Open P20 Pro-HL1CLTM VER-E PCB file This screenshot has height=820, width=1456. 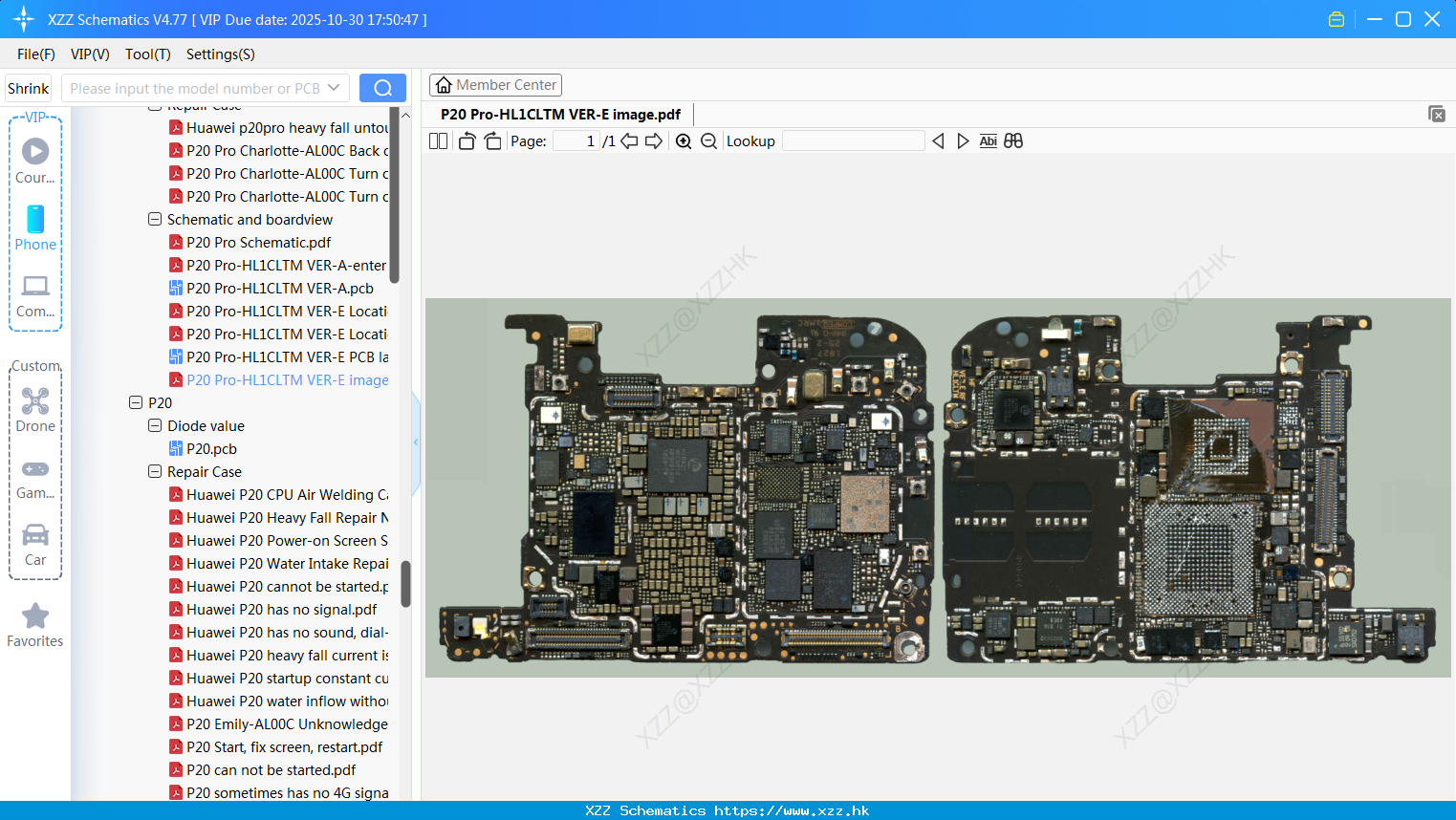[278, 356]
